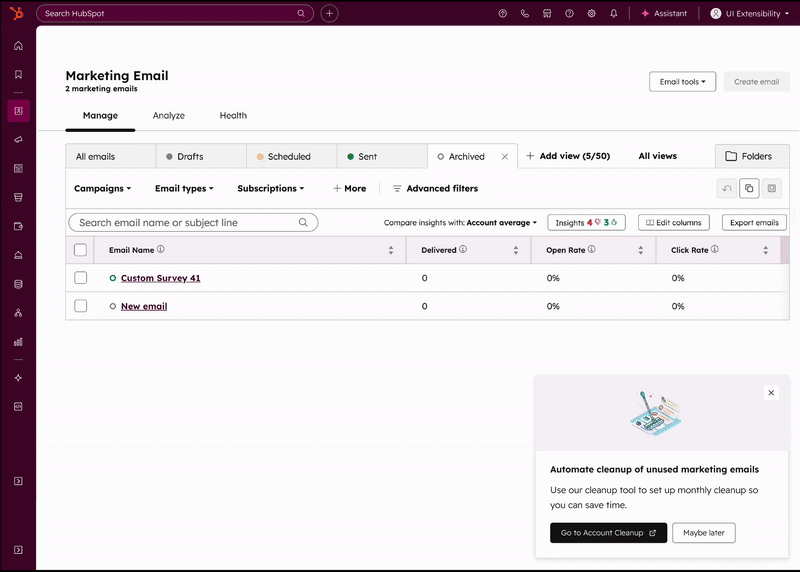Dismiss the cleanup popup with X

click(x=771, y=393)
